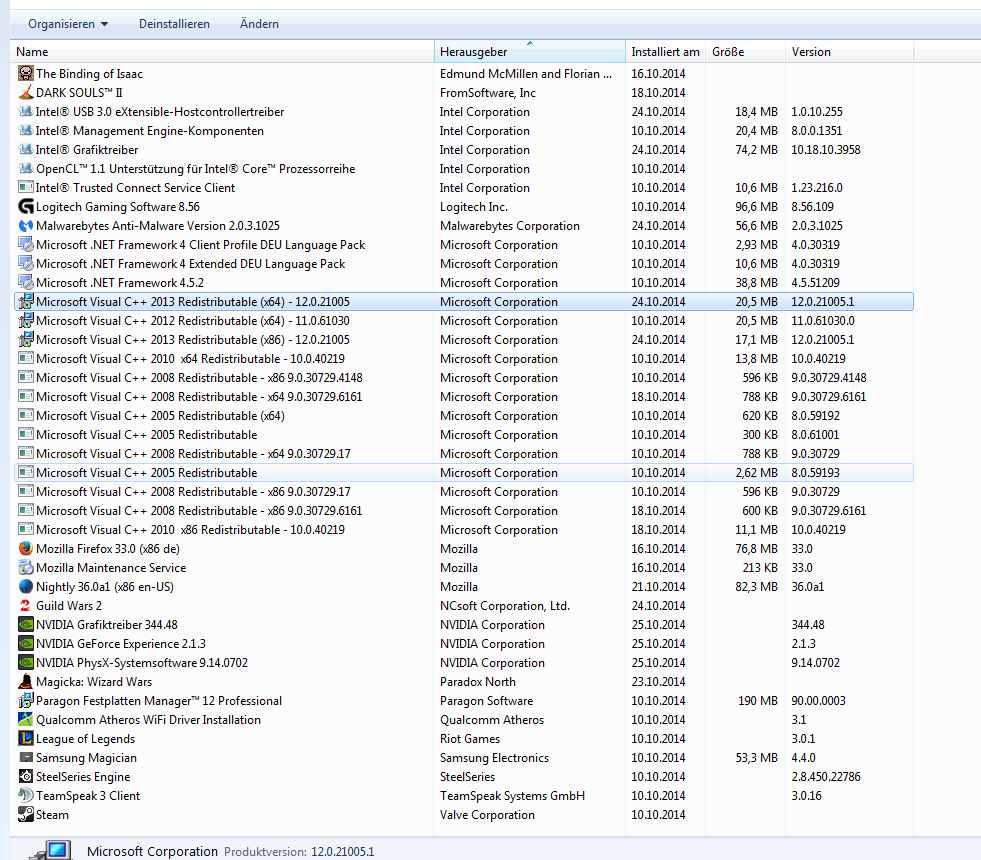Click the DARK SOULS II icon
The height and width of the screenshot is (860, 981).
pos(26,93)
